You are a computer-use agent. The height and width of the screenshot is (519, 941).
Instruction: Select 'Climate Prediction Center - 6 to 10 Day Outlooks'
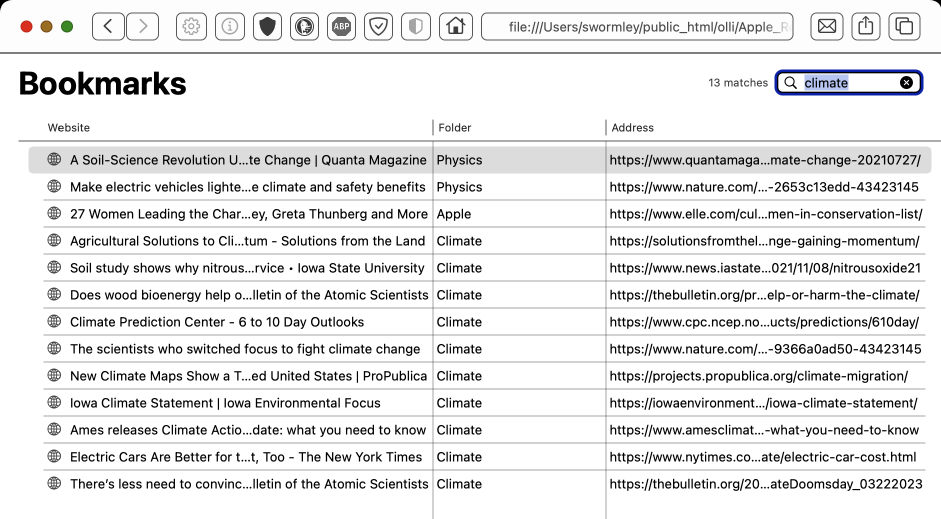point(217,322)
